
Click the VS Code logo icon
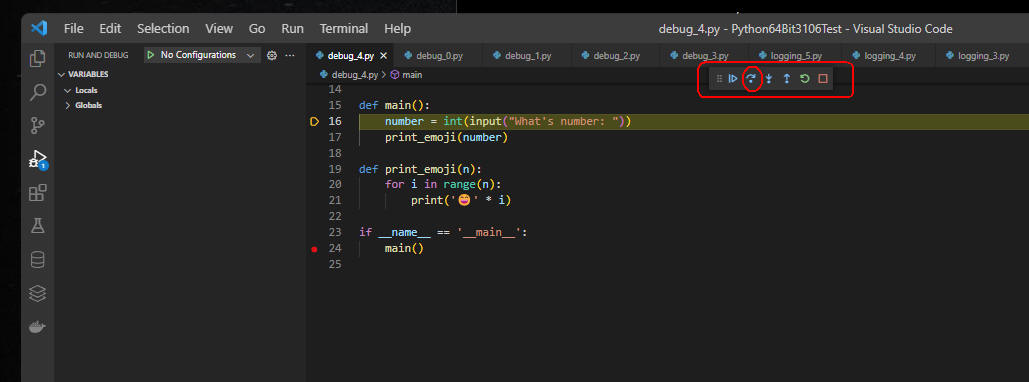[39, 28]
